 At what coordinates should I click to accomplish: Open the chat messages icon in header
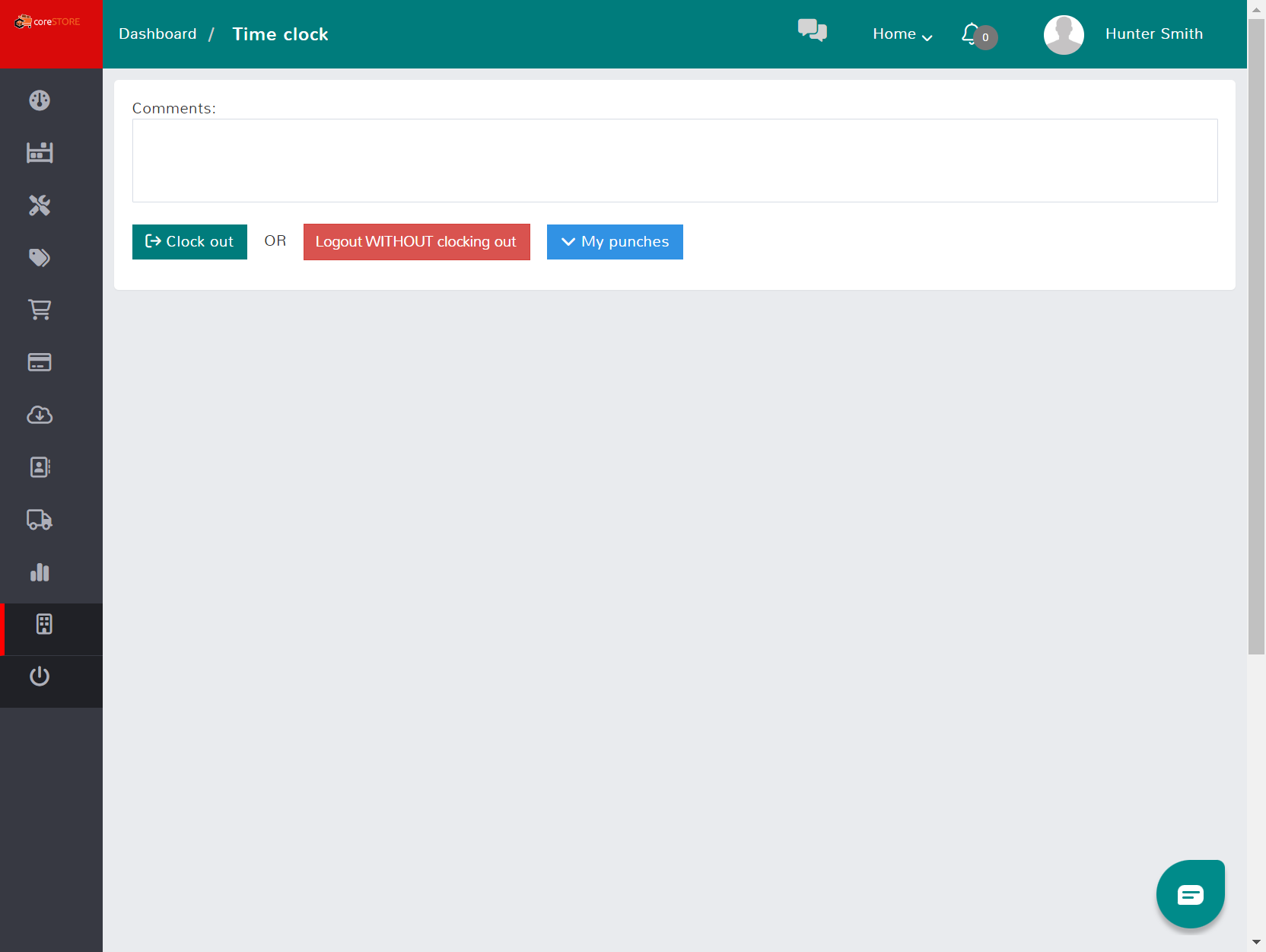coord(813,30)
